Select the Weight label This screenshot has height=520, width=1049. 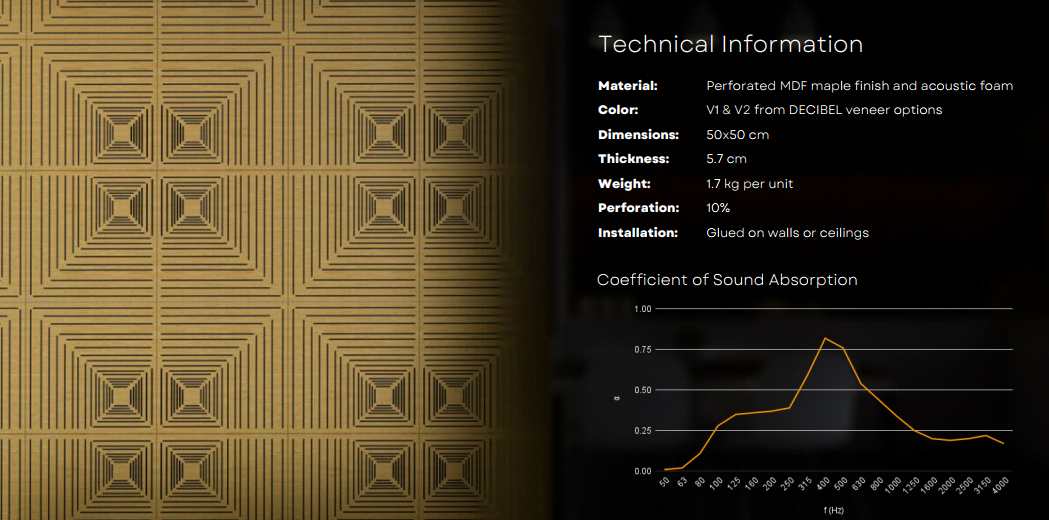pyautogui.click(x=624, y=184)
